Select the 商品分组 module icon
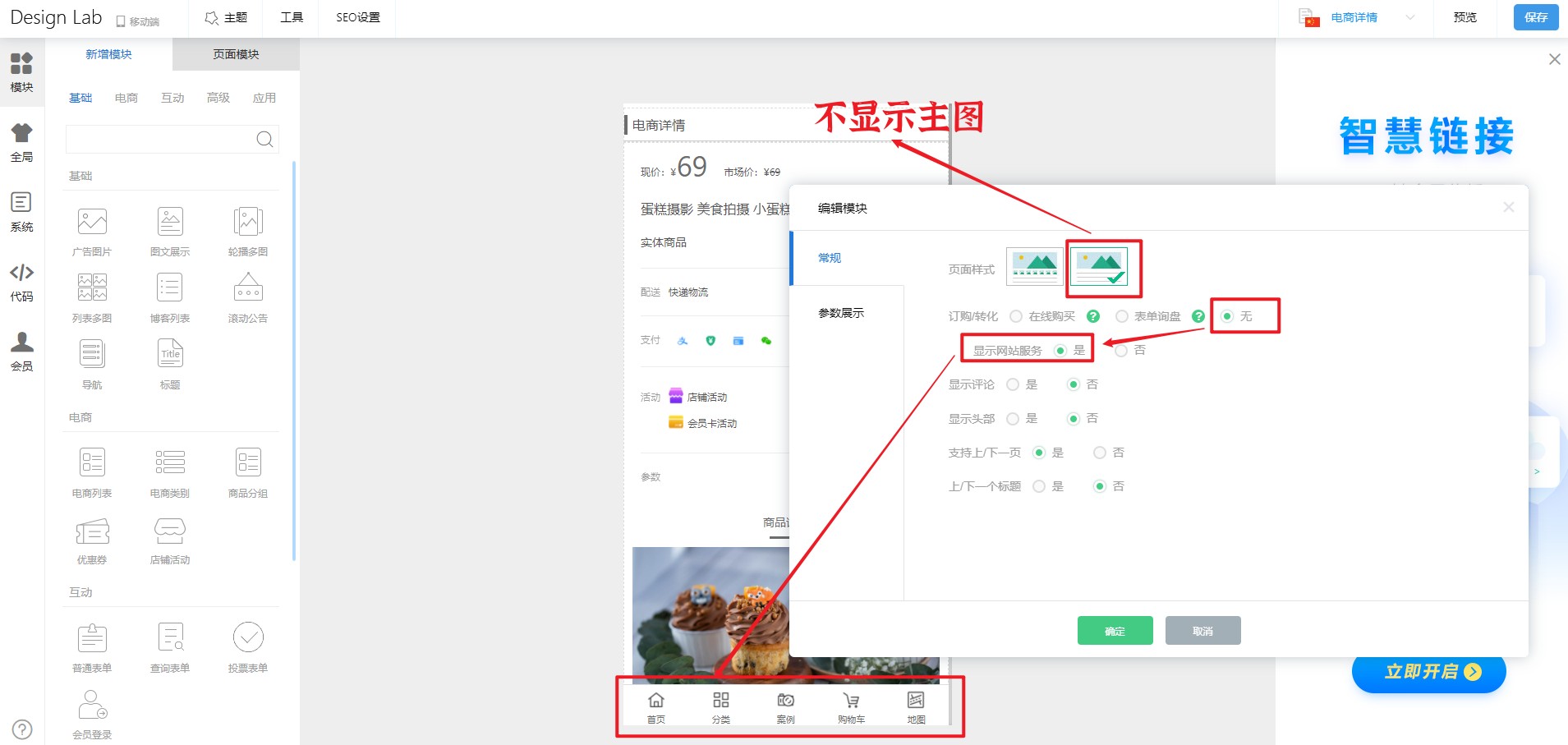The height and width of the screenshot is (745, 1568). tap(248, 462)
